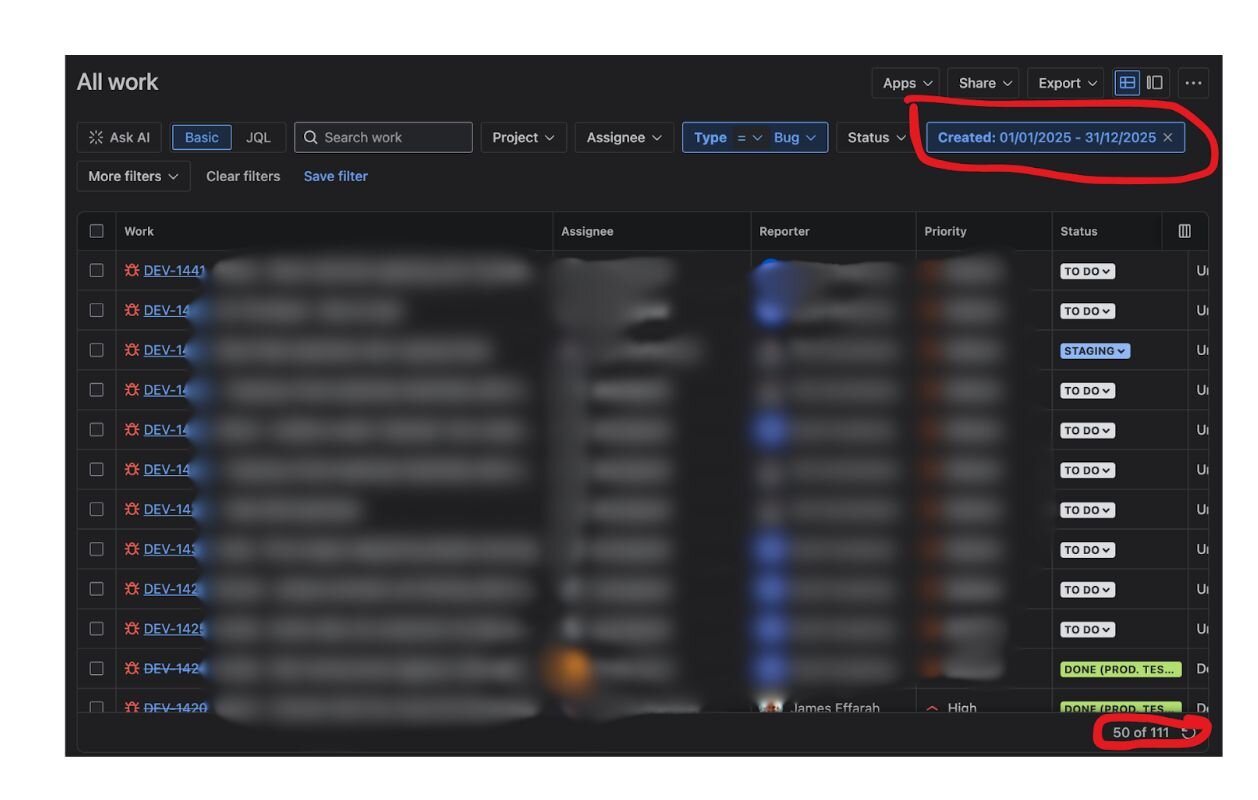The image size is (1258, 800).
Task: Tick the checkbox for the STAGING status row
Action: point(97,351)
